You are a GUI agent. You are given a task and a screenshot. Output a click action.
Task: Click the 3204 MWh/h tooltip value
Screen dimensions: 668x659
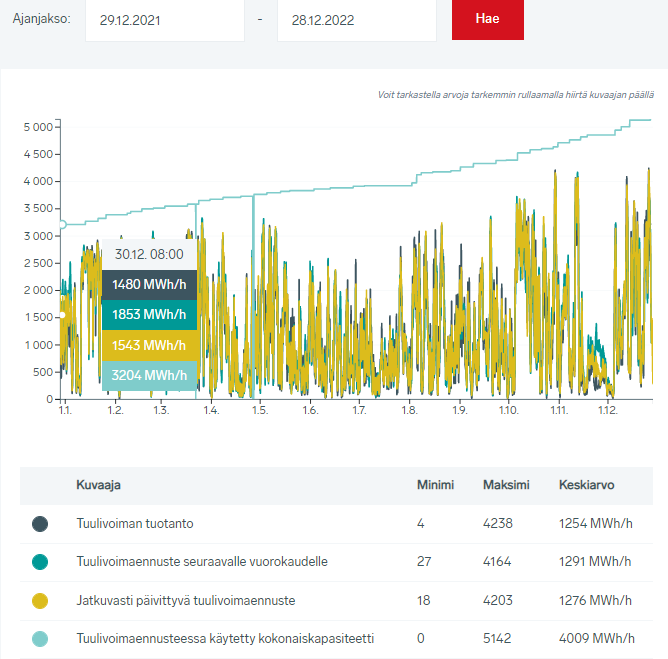coord(149,376)
